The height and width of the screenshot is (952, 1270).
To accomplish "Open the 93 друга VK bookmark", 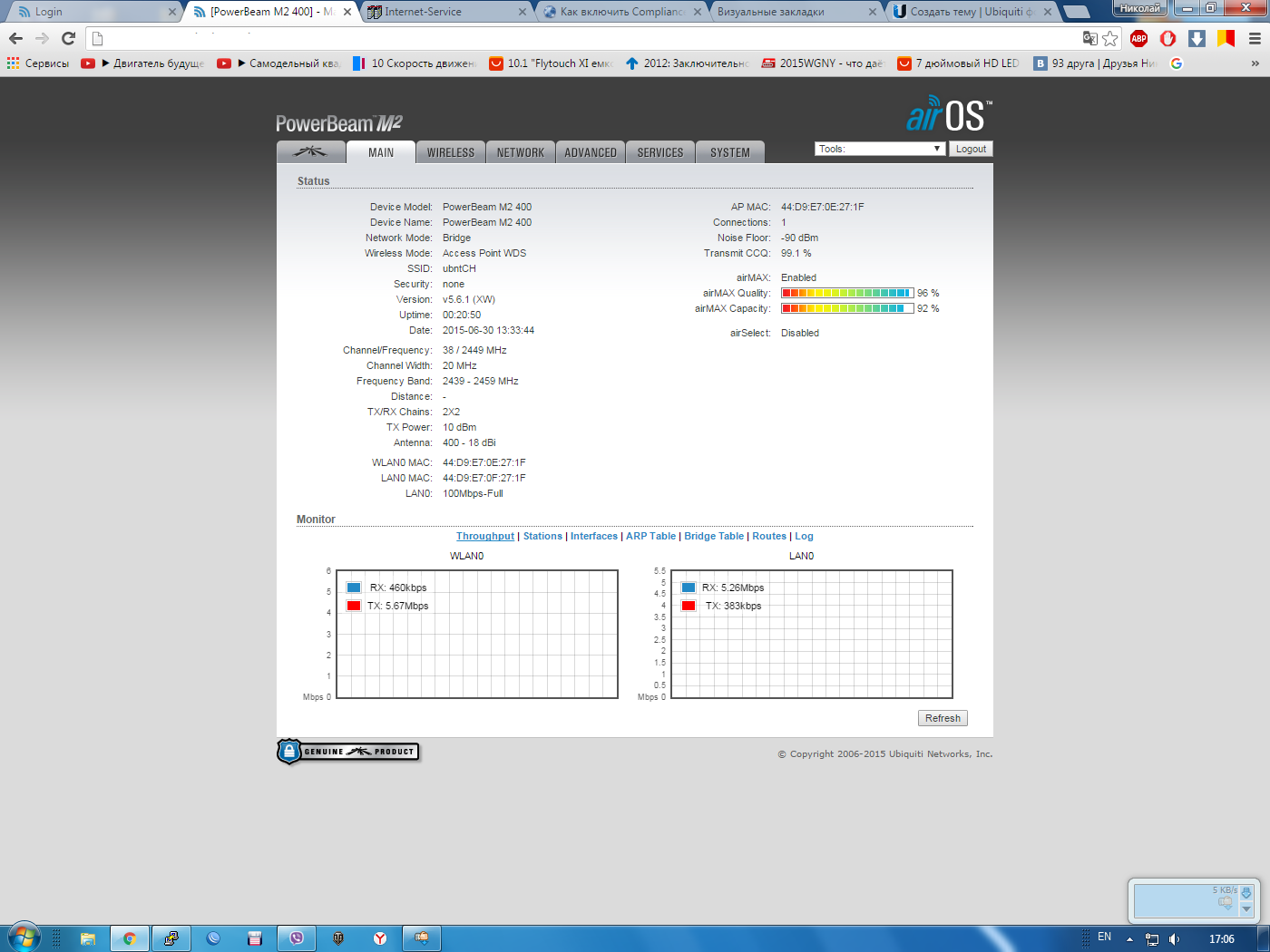I will 1096,63.
